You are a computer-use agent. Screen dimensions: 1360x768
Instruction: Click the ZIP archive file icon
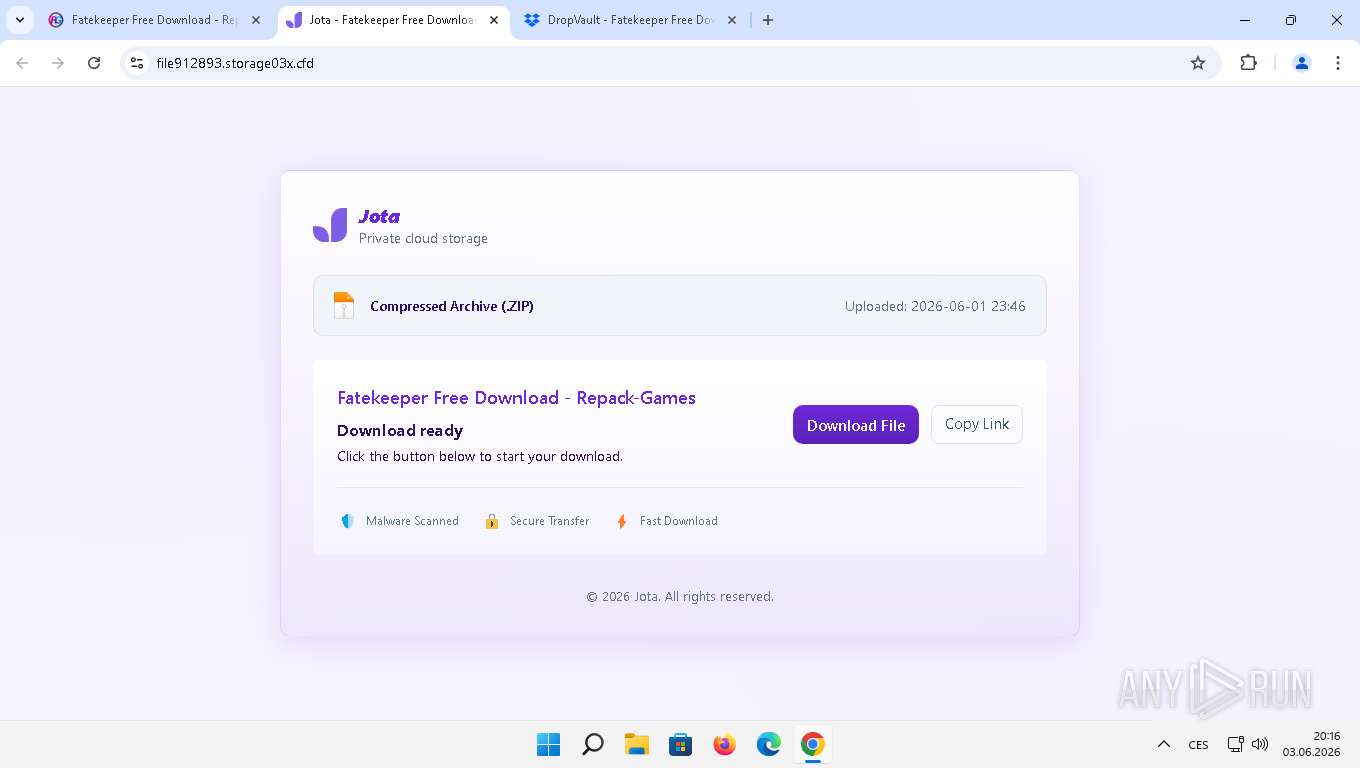click(344, 306)
